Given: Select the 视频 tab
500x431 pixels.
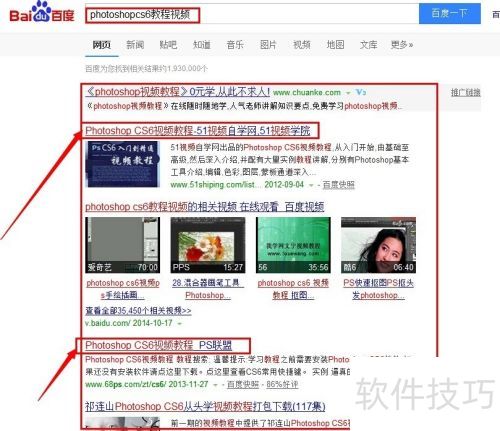Looking at the screenshot, I should coord(302,45).
